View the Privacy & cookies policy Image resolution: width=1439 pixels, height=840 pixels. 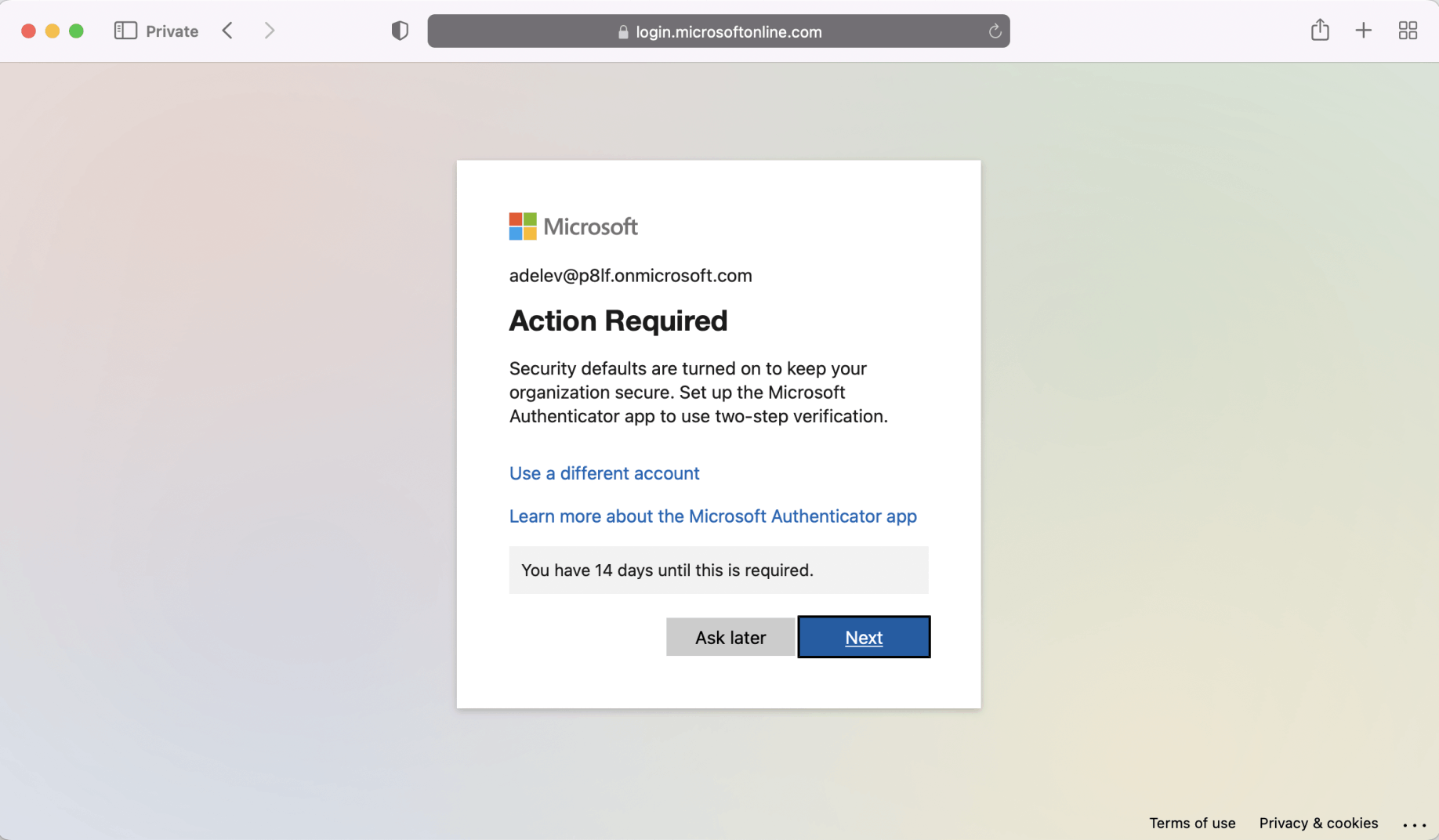(x=1318, y=823)
